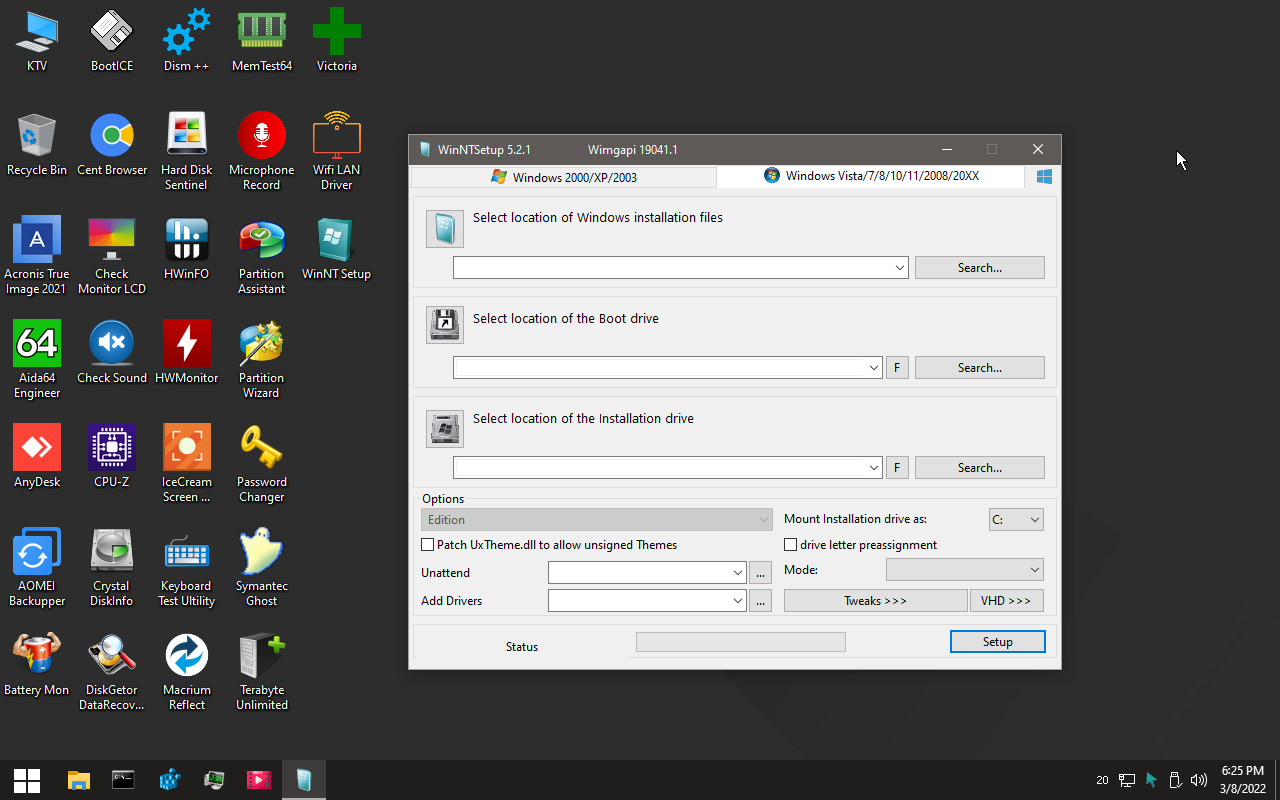Select the HWiNFO desktop icon
1280x800 pixels.
click(187, 249)
